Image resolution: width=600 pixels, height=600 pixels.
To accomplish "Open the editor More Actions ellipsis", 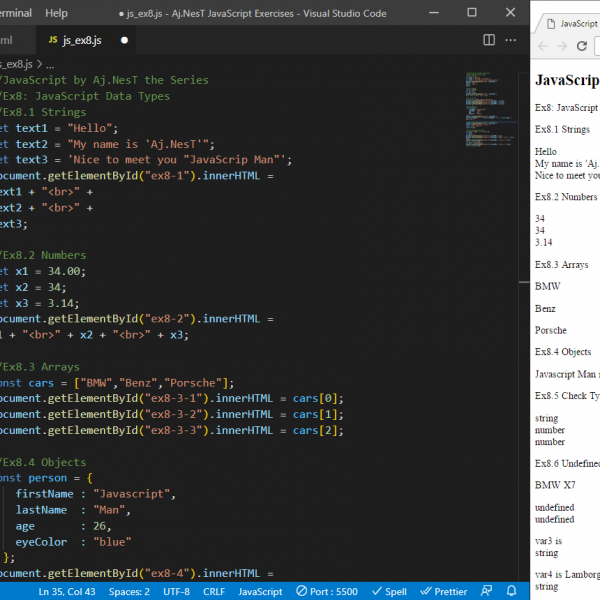I will (x=513, y=40).
